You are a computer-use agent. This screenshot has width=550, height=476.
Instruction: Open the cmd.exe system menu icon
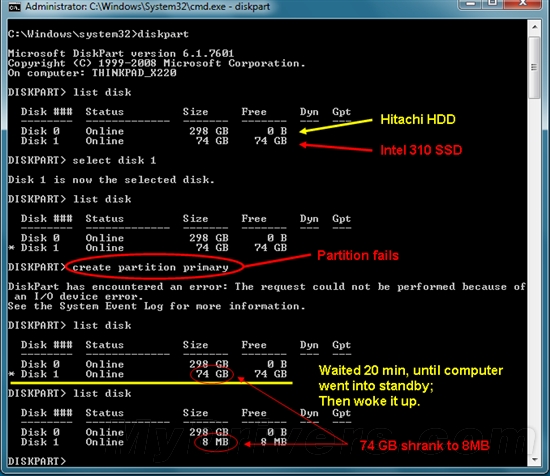coord(15,7)
